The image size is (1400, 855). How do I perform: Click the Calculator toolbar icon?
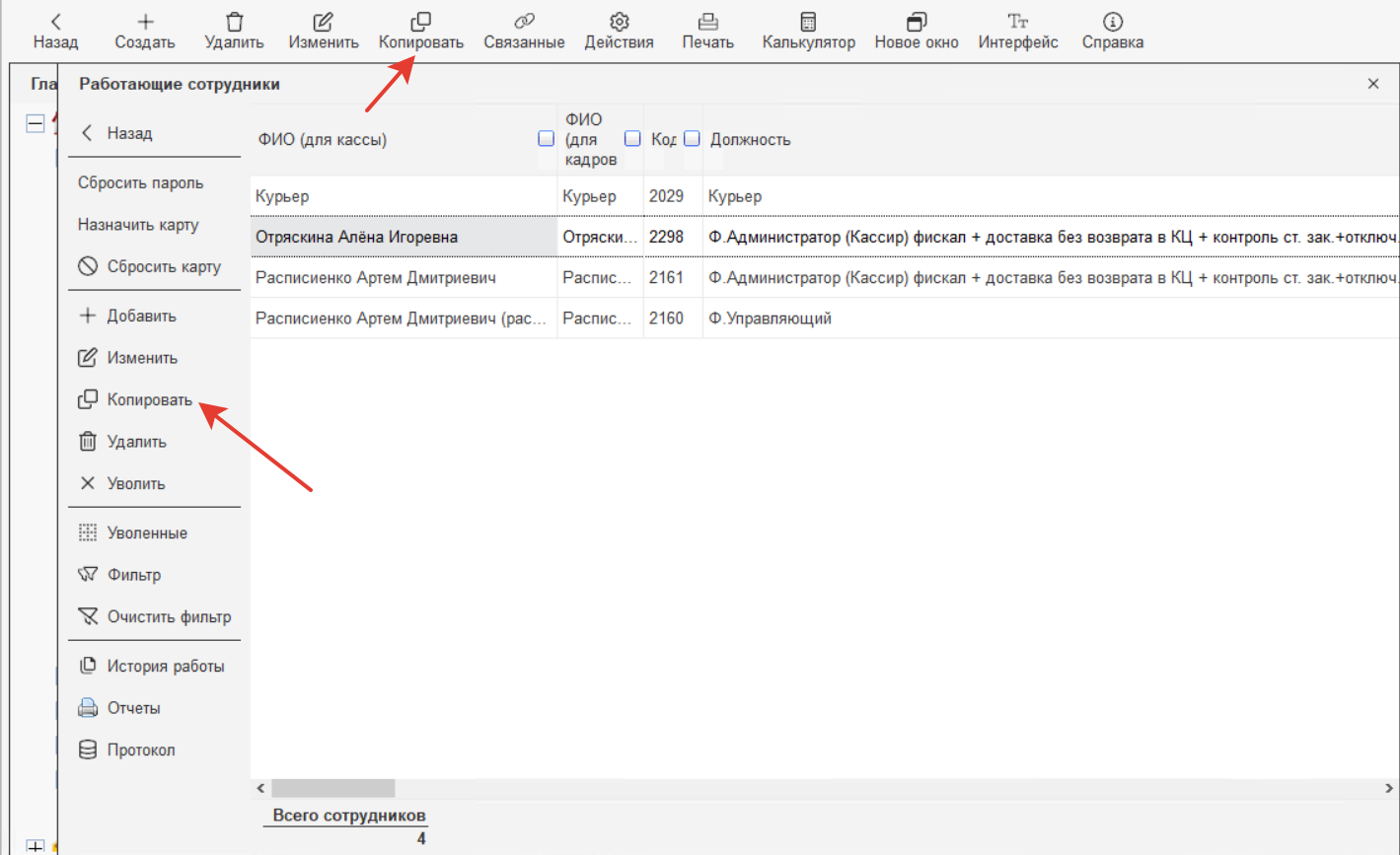[808, 22]
